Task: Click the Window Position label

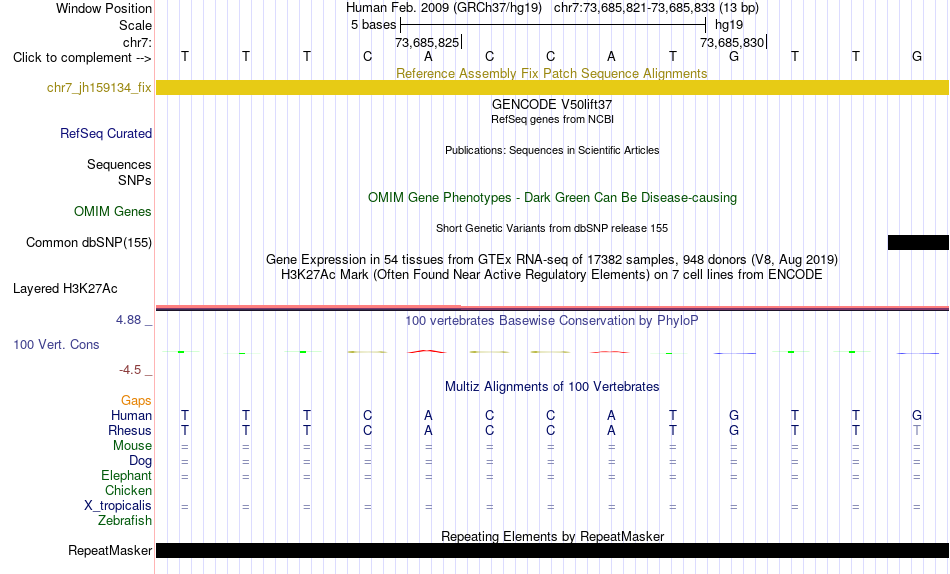Action: (x=104, y=8)
